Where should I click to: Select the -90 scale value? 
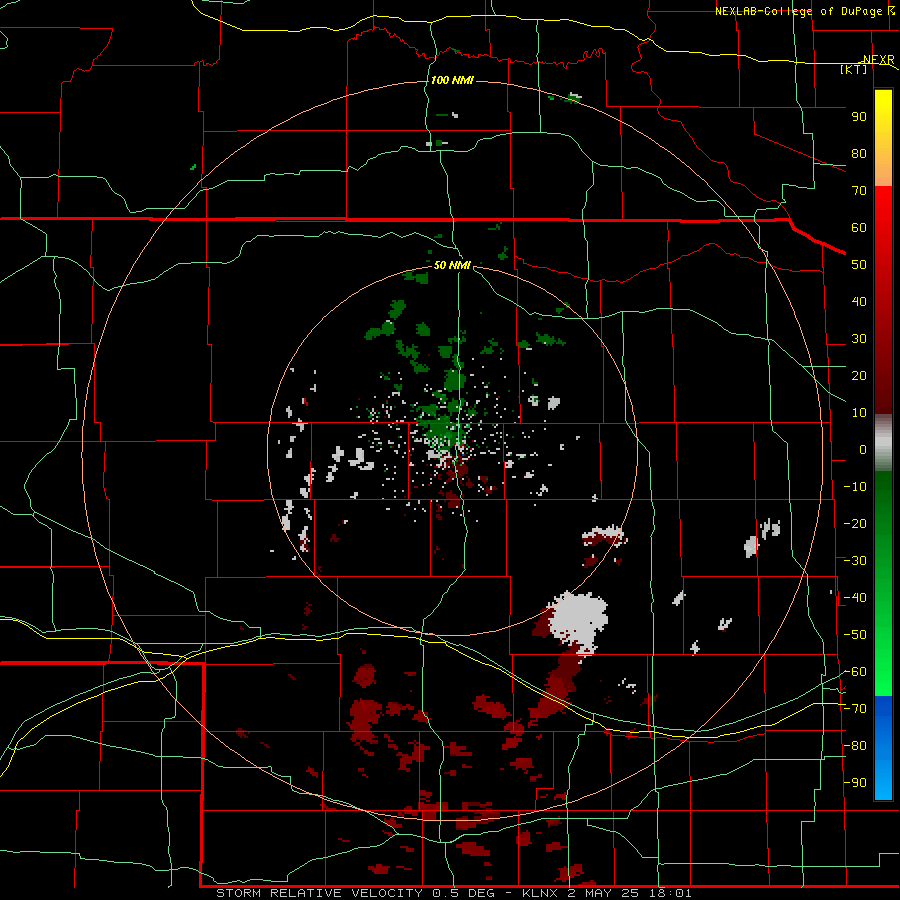855,783
